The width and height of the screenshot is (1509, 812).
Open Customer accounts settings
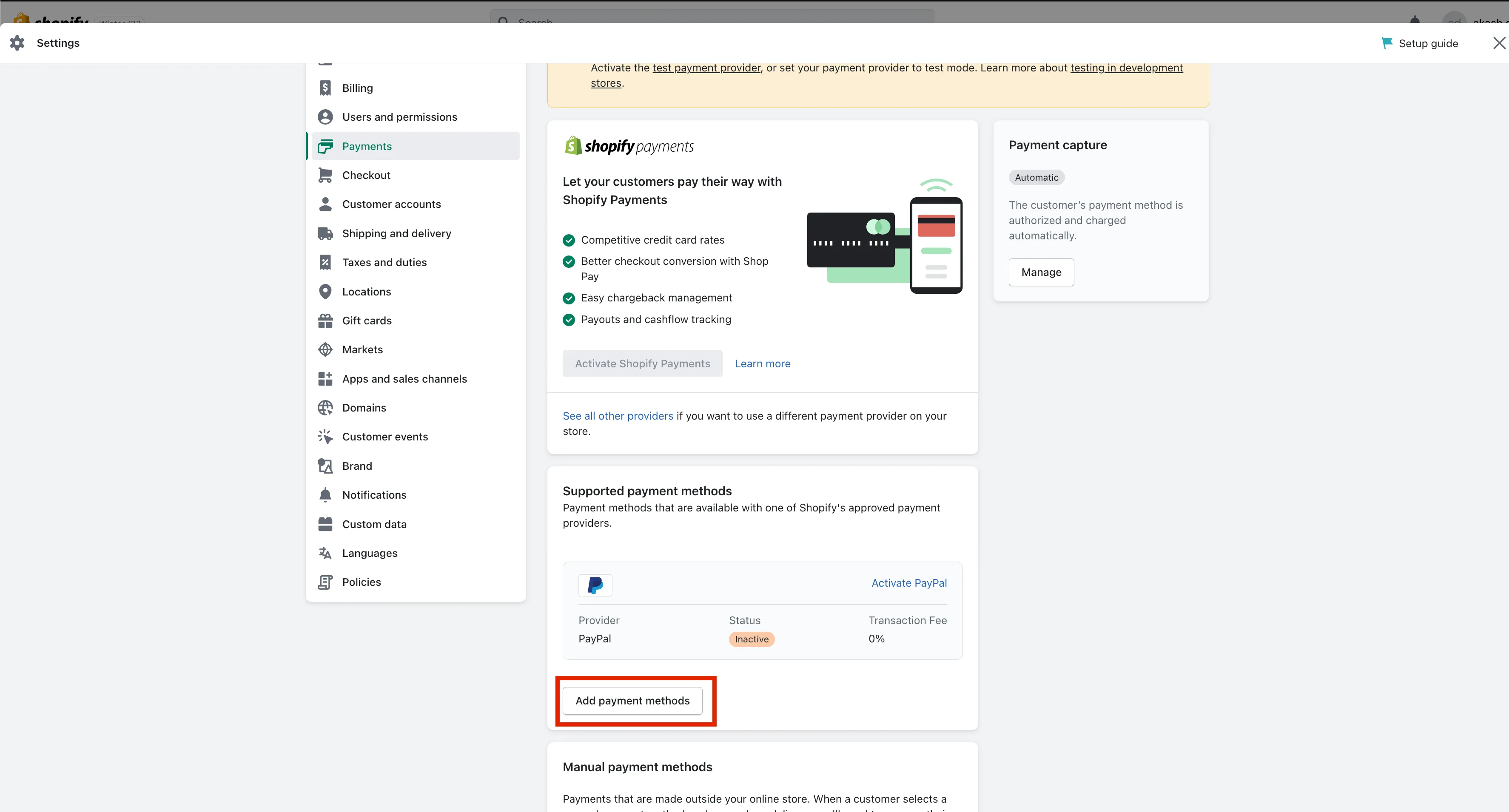[416, 204]
